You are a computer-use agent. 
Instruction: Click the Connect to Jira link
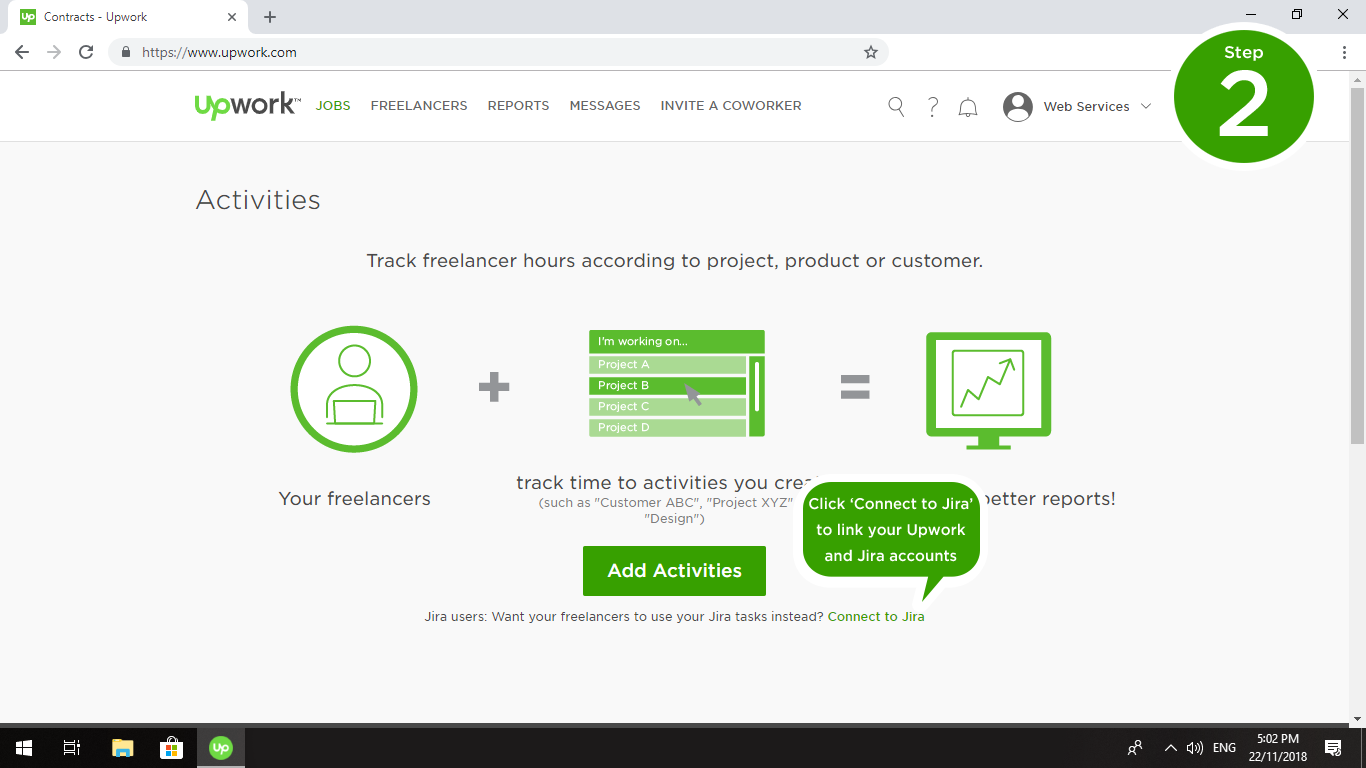(876, 617)
